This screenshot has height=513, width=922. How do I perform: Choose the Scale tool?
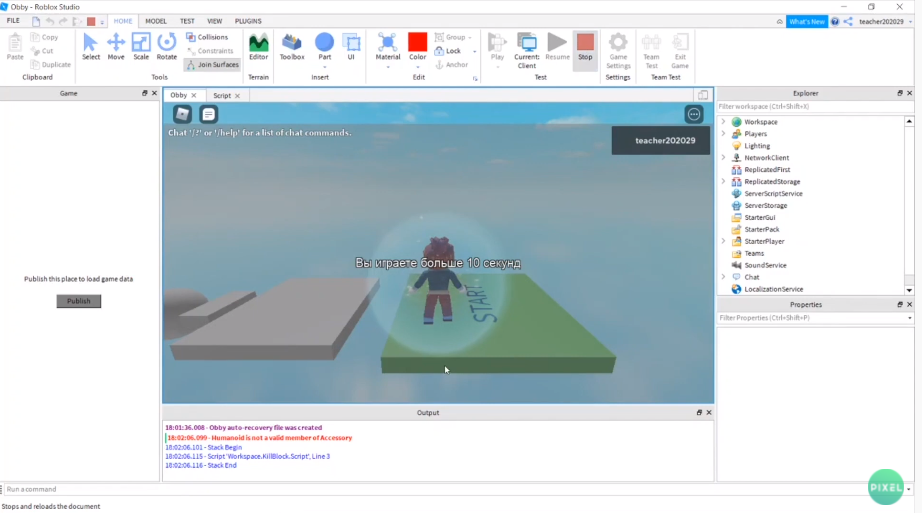coord(141,46)
